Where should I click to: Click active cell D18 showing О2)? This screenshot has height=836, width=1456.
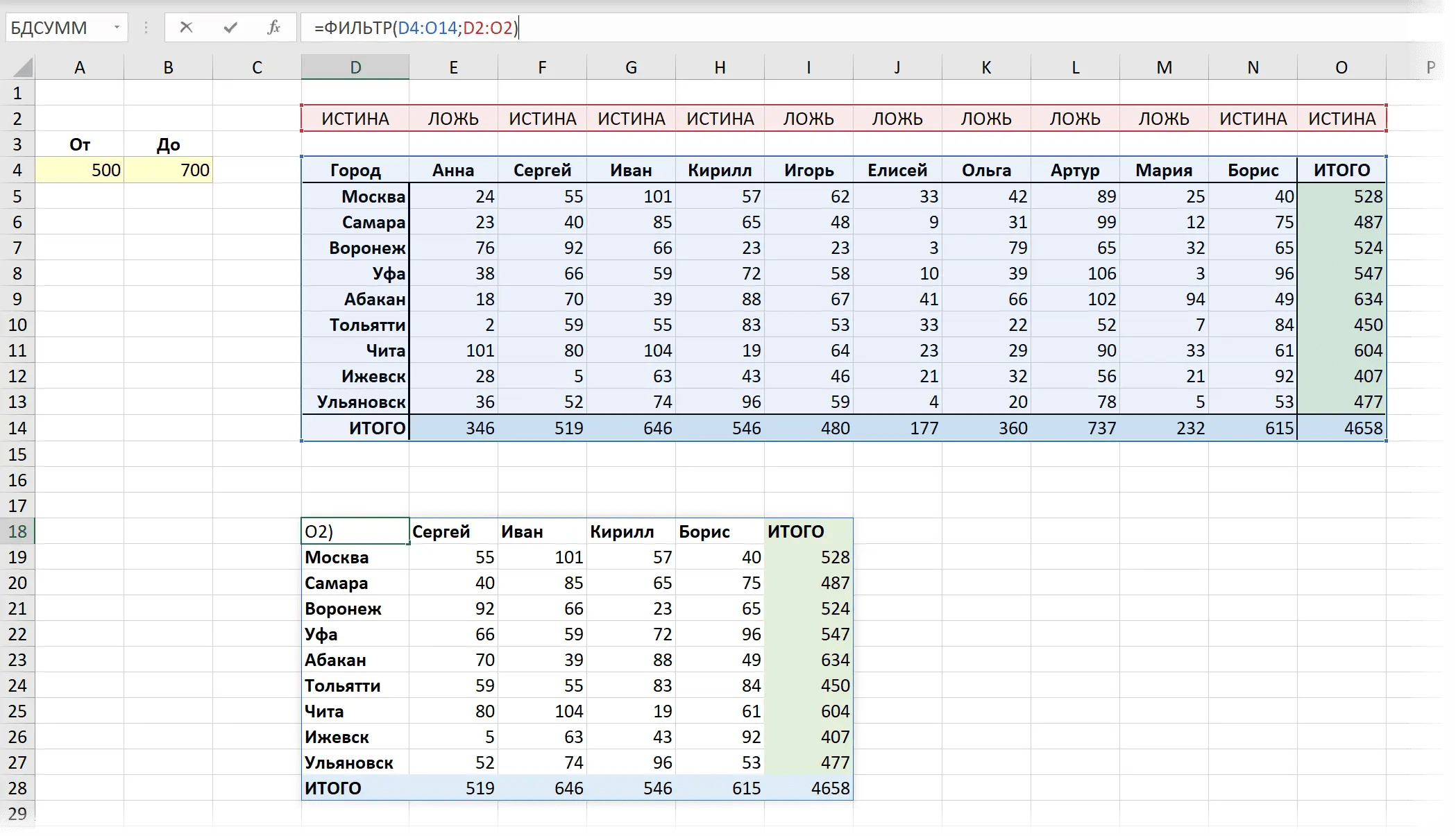(355, 531)
